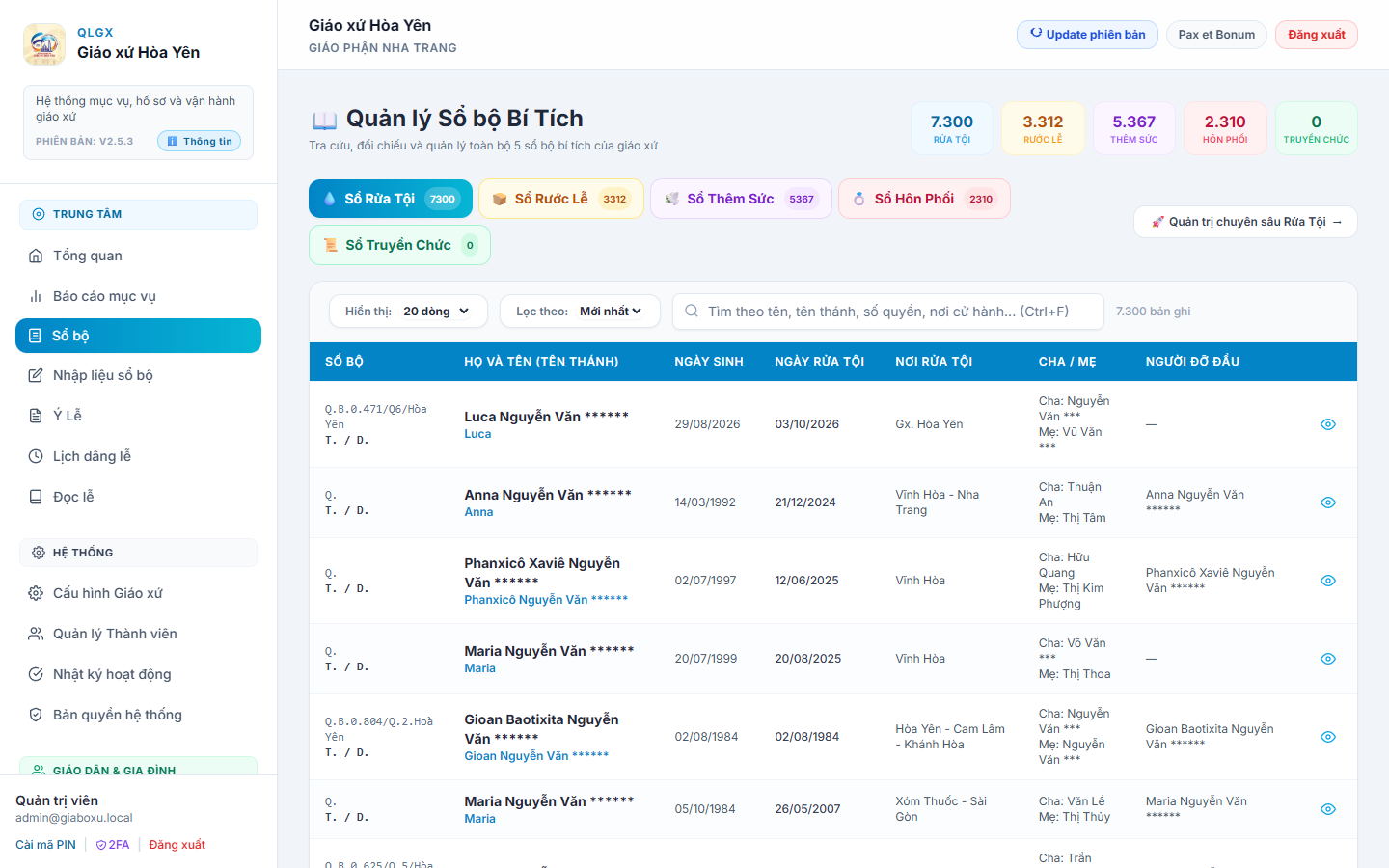1389x868 pixels.
Task: View the Gioan Baotixita record via eye icon
Action: pos(1328,737)
